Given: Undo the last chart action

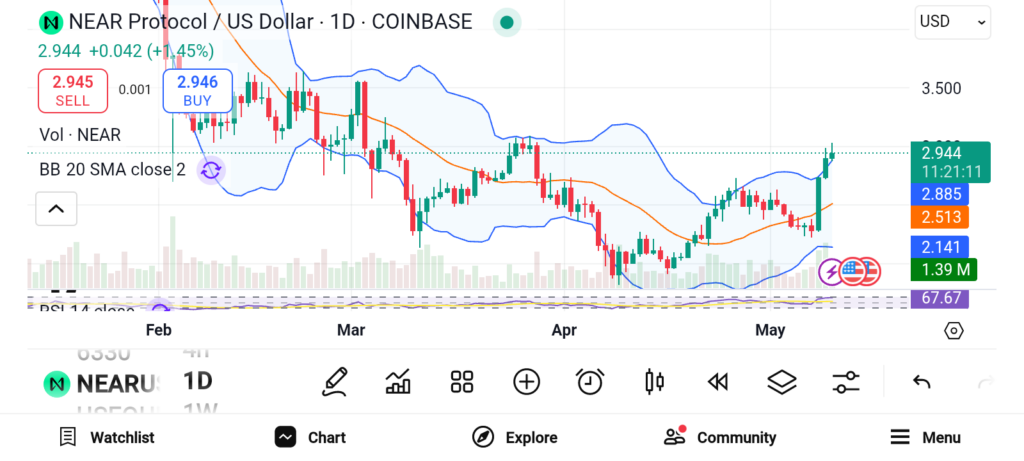Looking at the screenshot, I should pos(922,381).
